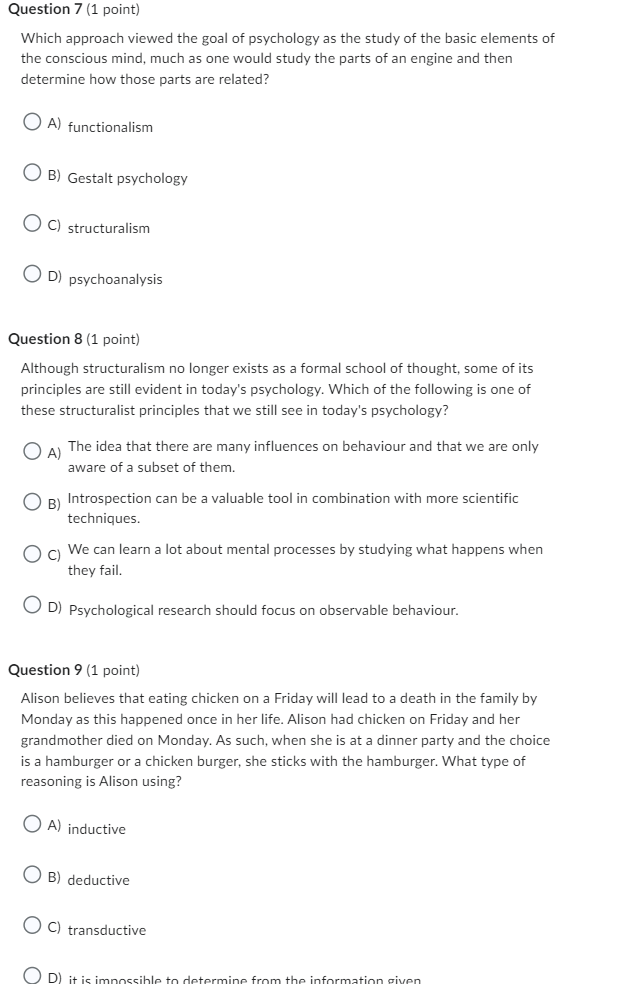Click the text label 'psychoanalysis'
The height and width of the screenshot is (984, 642).
(x=114, y=279)
